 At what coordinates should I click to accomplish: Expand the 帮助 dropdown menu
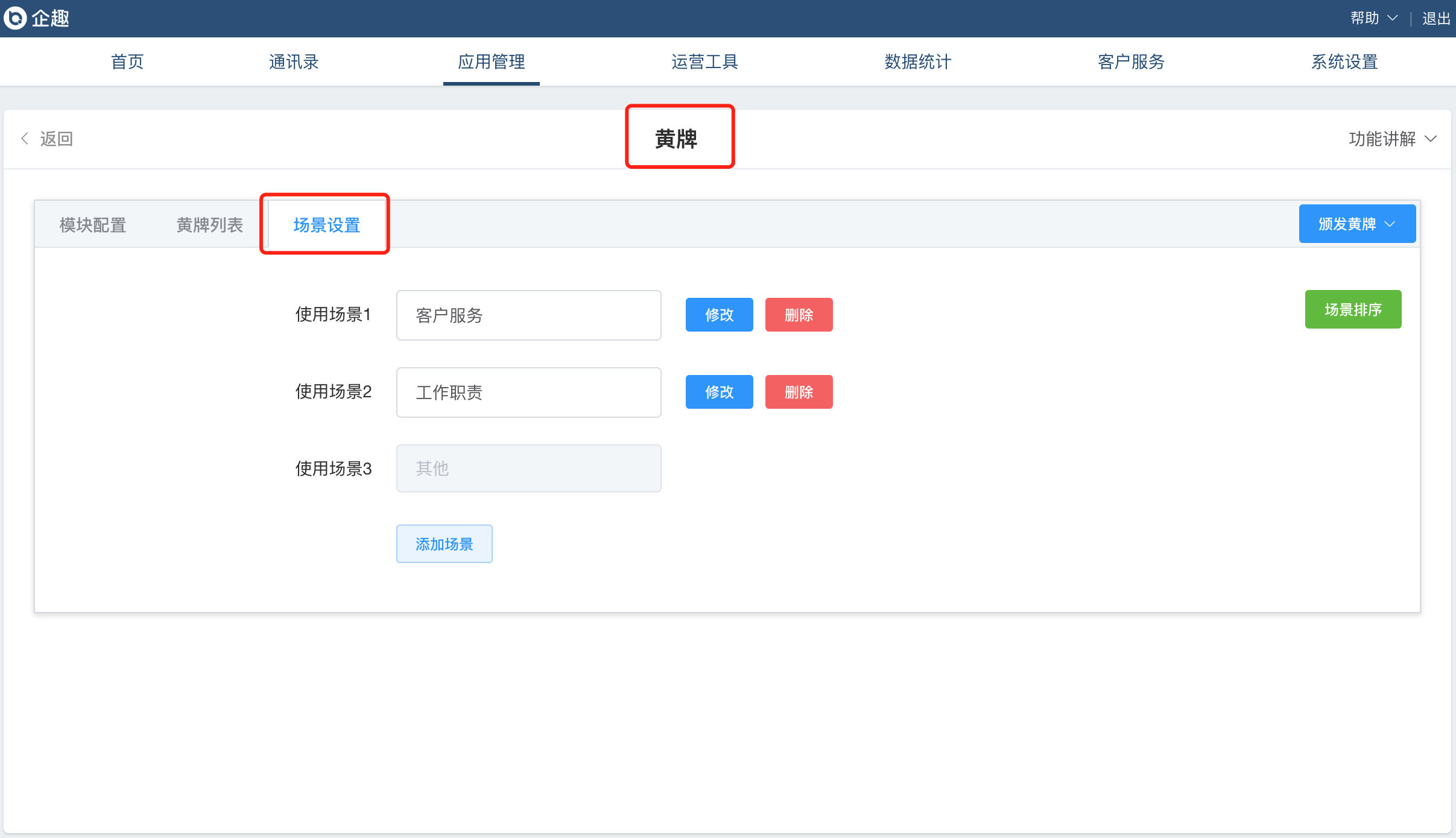click(1373, 18)
